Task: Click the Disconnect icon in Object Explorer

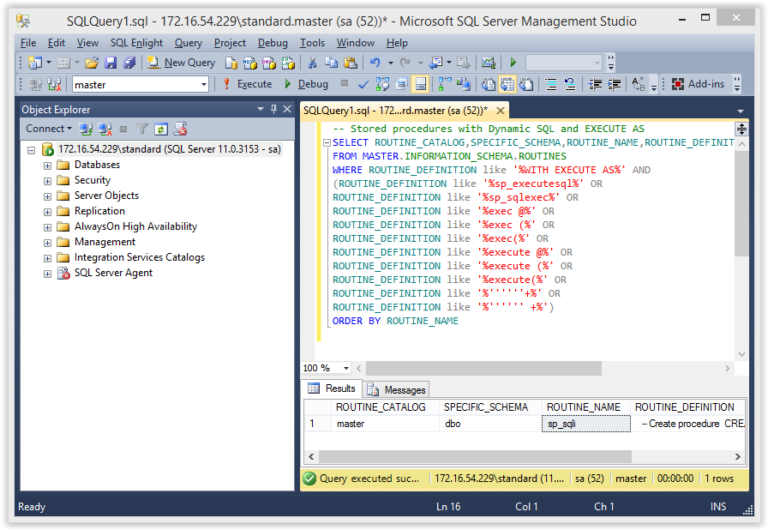Action: coord(103,129)
